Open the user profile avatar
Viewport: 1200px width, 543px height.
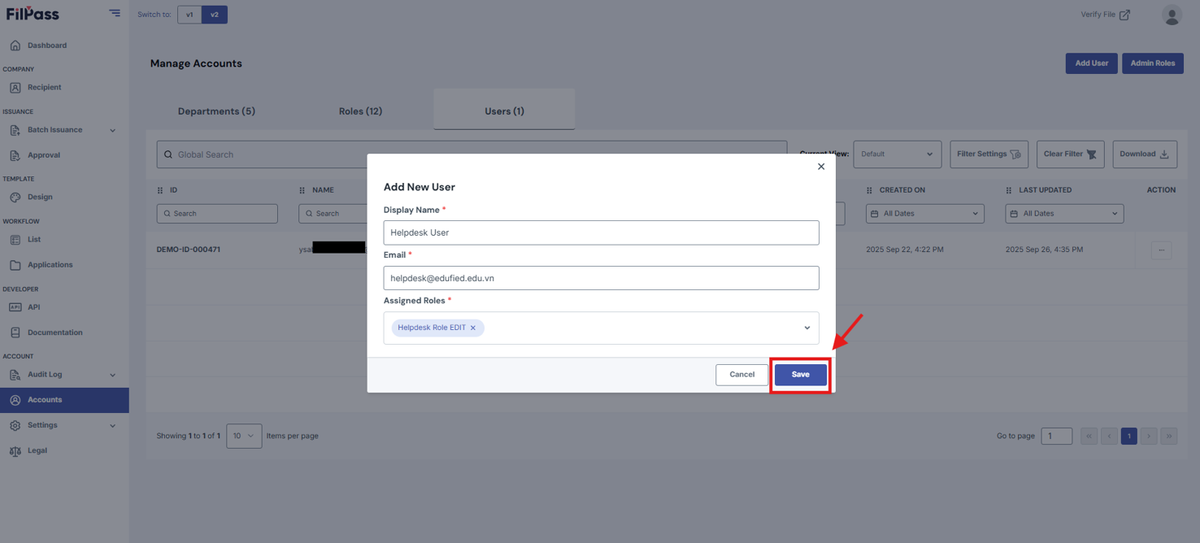[1172, 15]
